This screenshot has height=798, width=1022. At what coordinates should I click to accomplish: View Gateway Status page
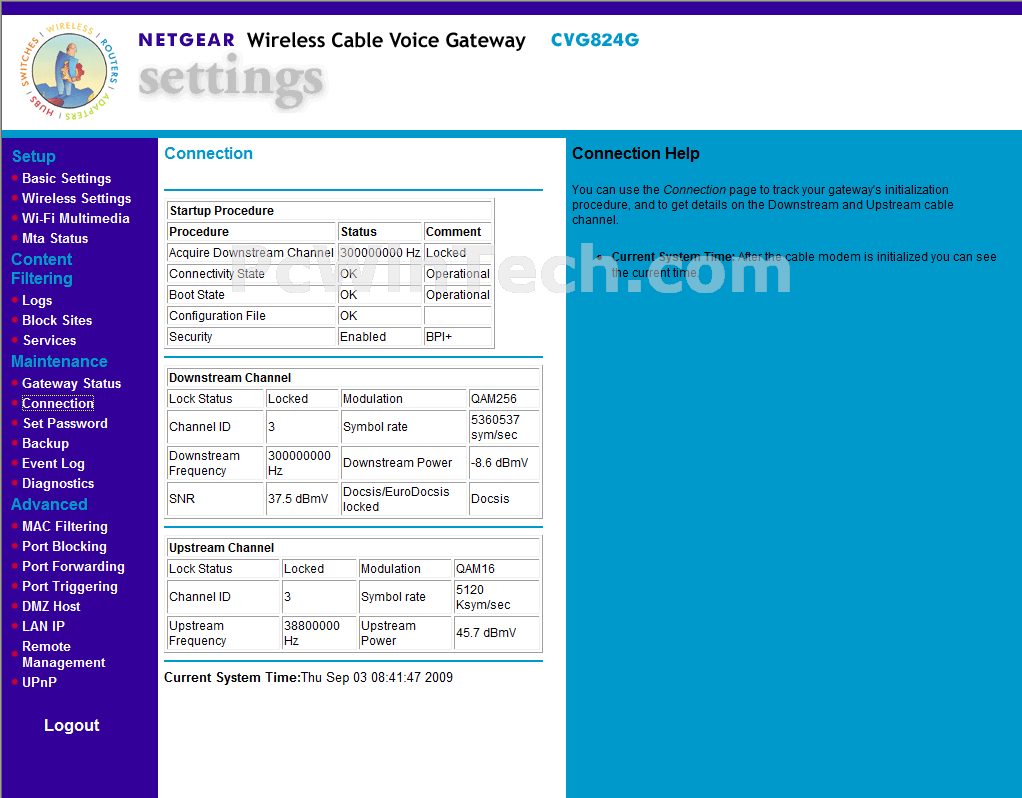coord(72,383)
